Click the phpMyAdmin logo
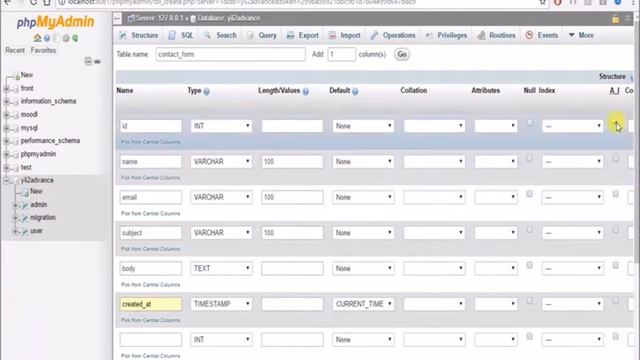 pyautogui.click(x=55, y=22)
